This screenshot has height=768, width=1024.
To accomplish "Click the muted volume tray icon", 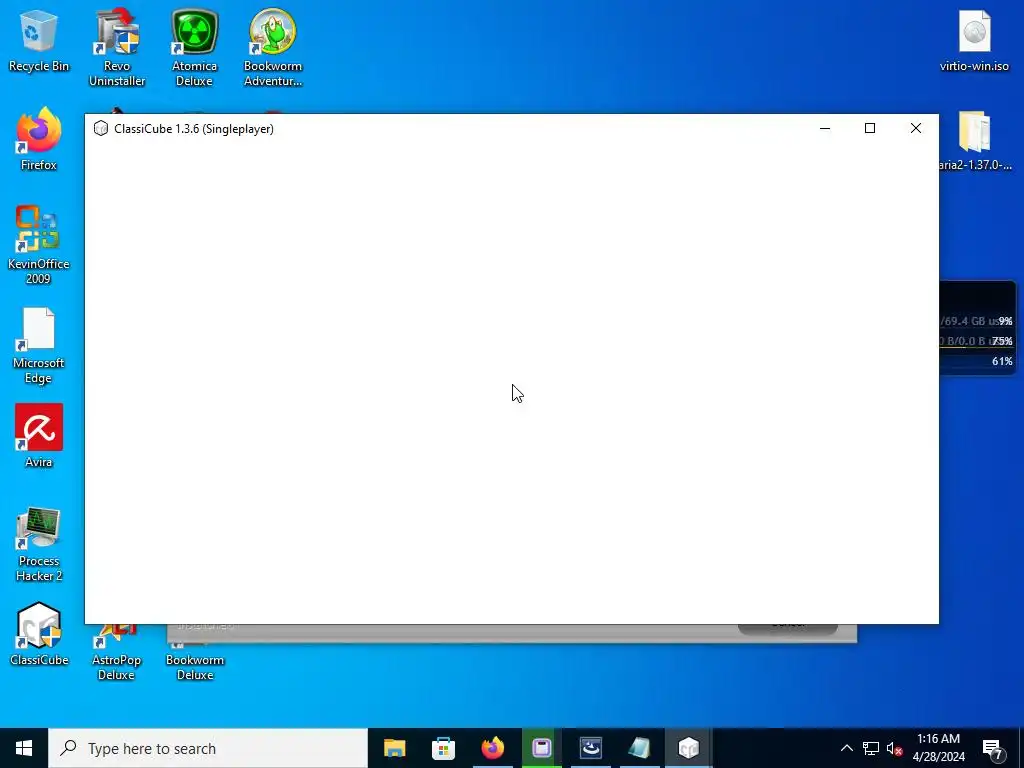I will (895, 748).
